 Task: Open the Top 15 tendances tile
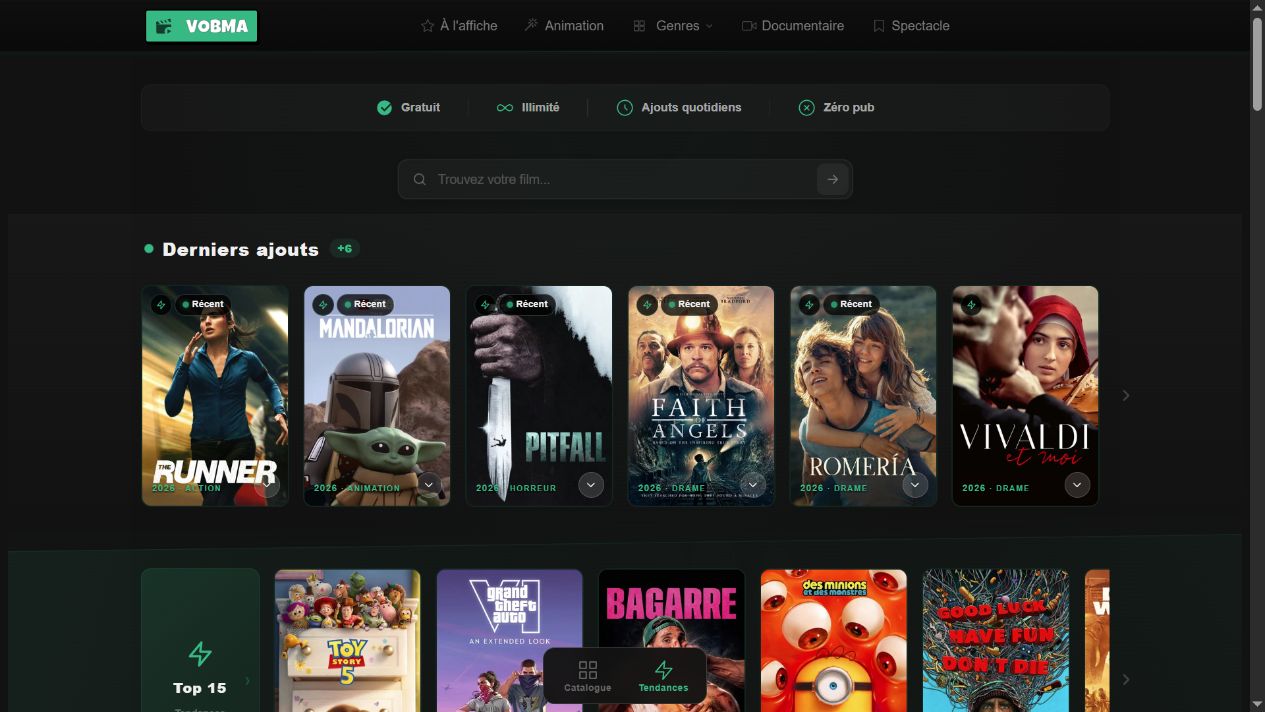(200, 640)
